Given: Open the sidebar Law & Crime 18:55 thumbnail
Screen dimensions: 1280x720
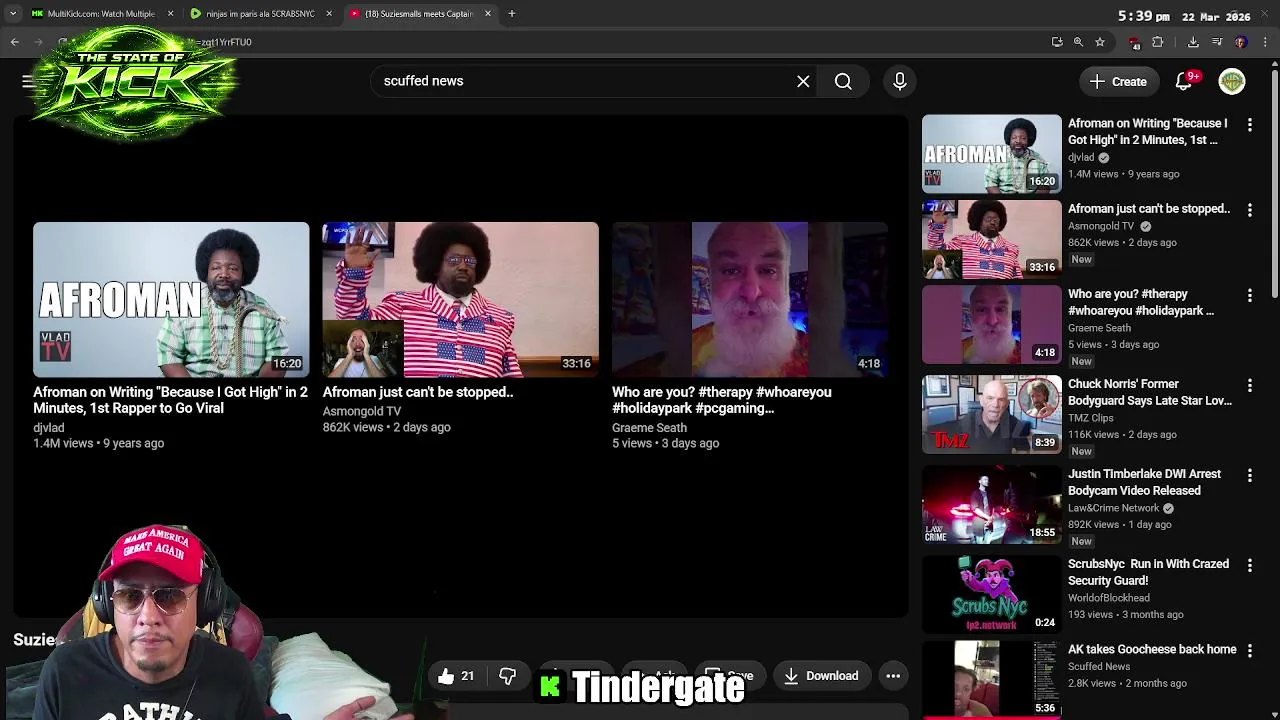Looking at the screenshot, I should [991, 504].
